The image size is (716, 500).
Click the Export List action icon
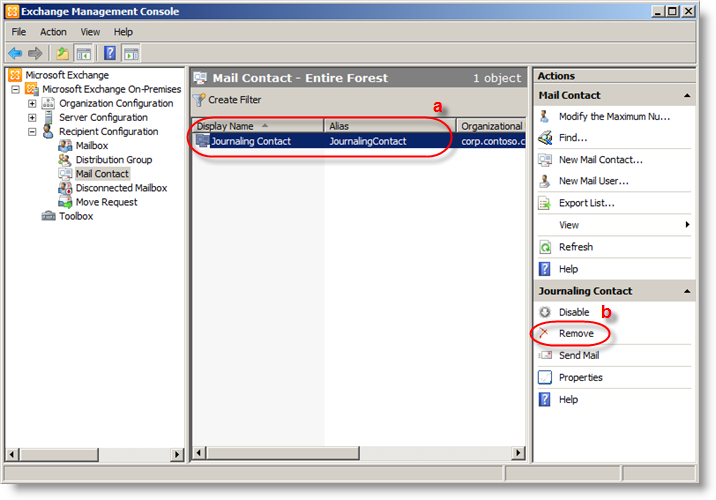coord(545,203)
